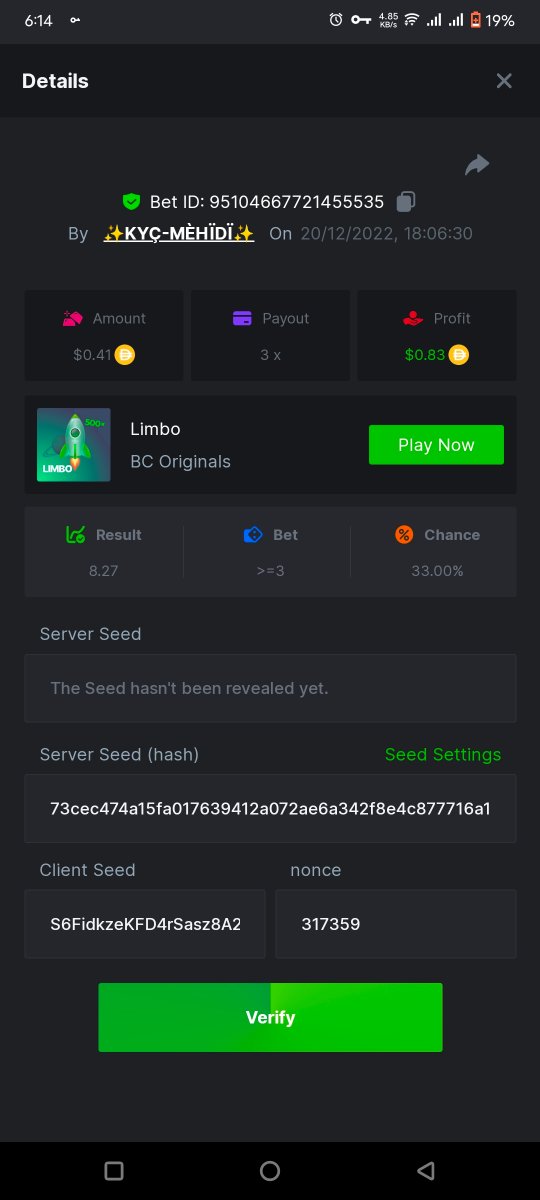This screenshot has height=1200, width=540.
Task: Tap the share arrow icon
Action: point(477,165)
